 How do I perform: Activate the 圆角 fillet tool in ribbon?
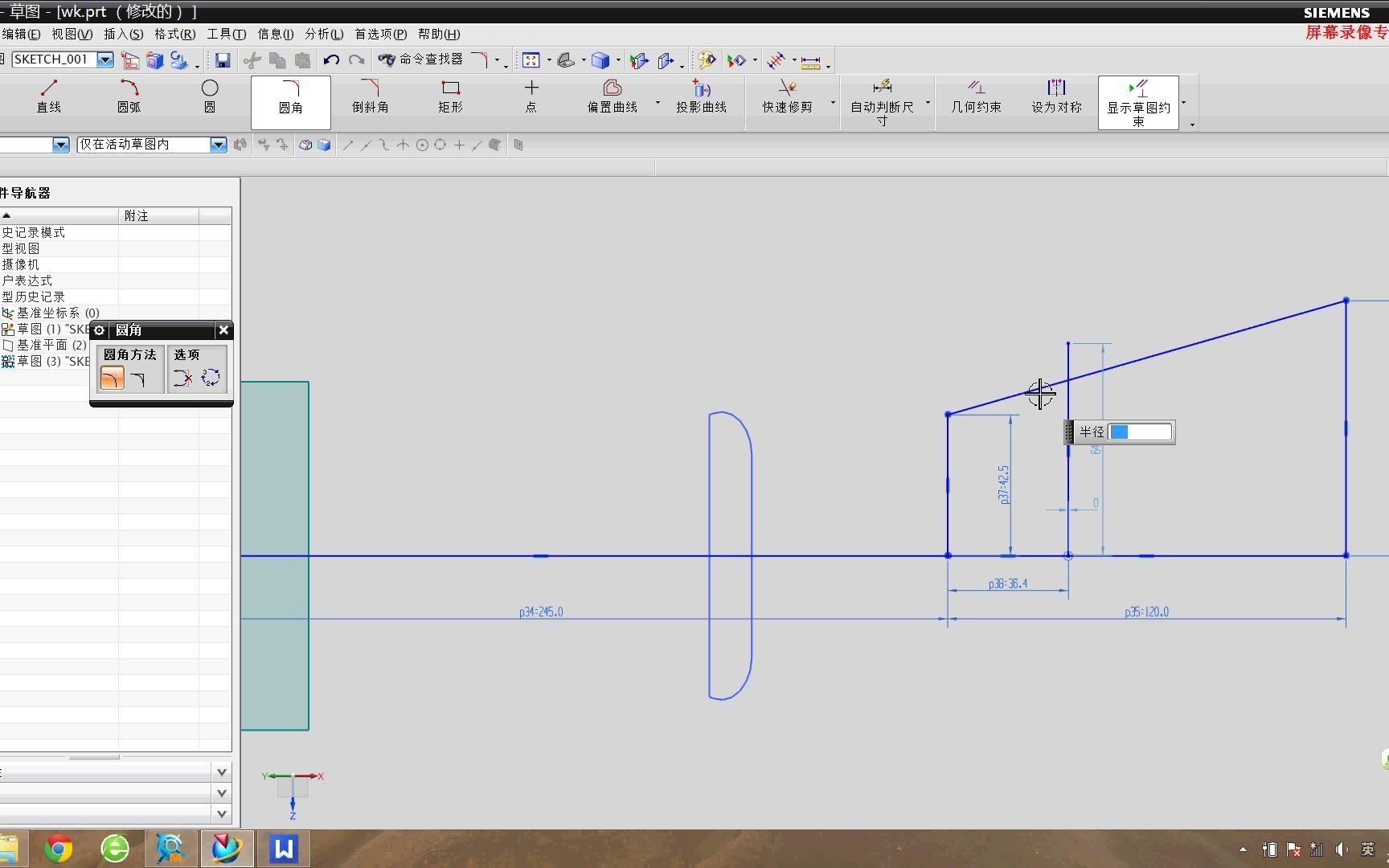click(x=291, y=102)
